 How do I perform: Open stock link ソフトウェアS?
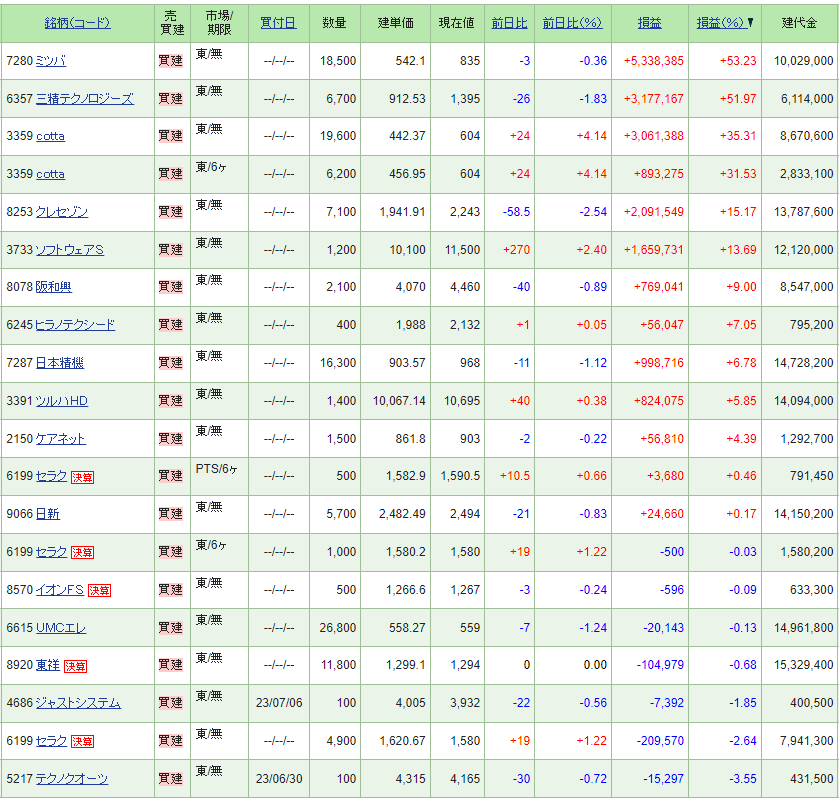[x=70, y=250]
